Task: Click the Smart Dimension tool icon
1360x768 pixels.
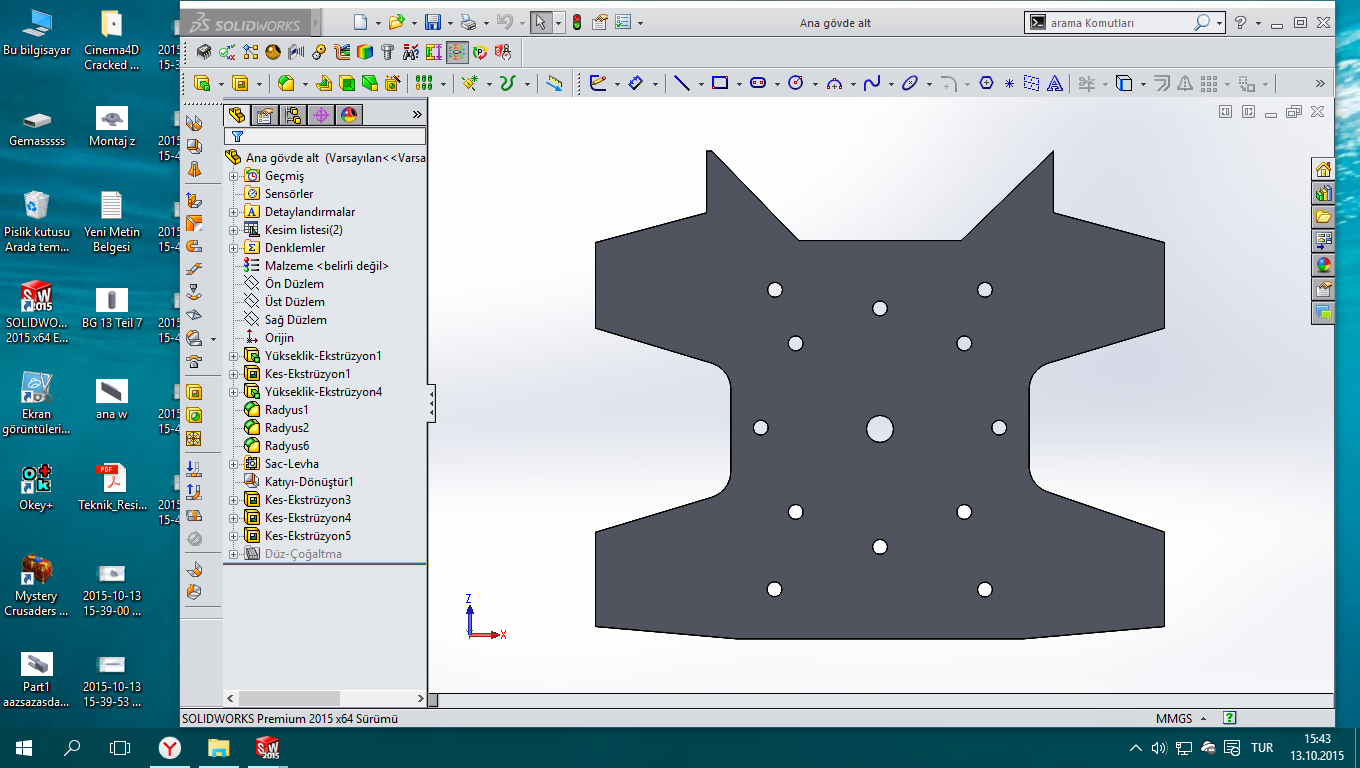Action: (x=636, y=83)
